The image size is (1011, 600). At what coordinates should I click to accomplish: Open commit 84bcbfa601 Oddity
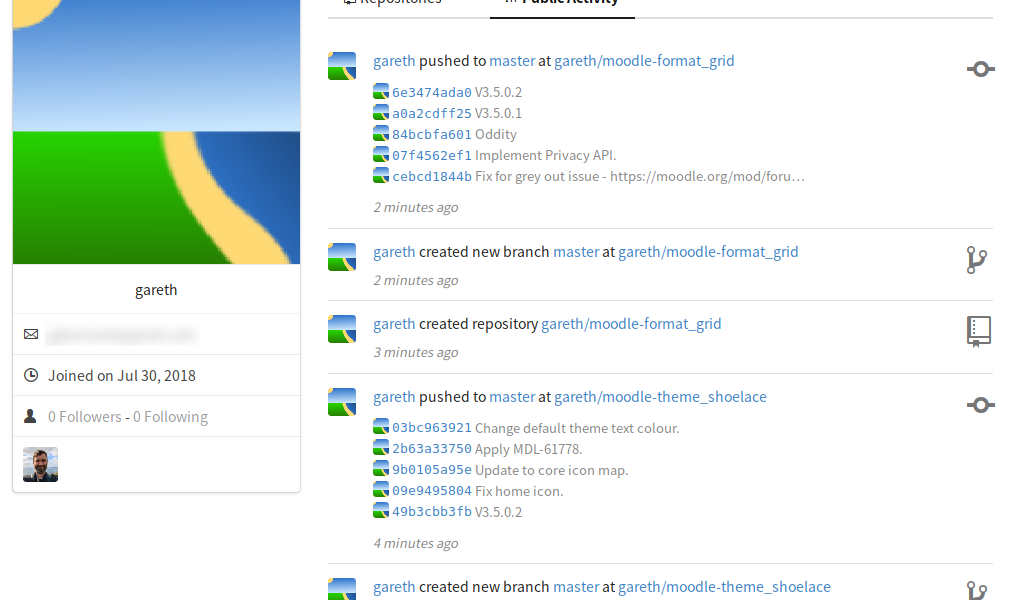pos(432,134)
